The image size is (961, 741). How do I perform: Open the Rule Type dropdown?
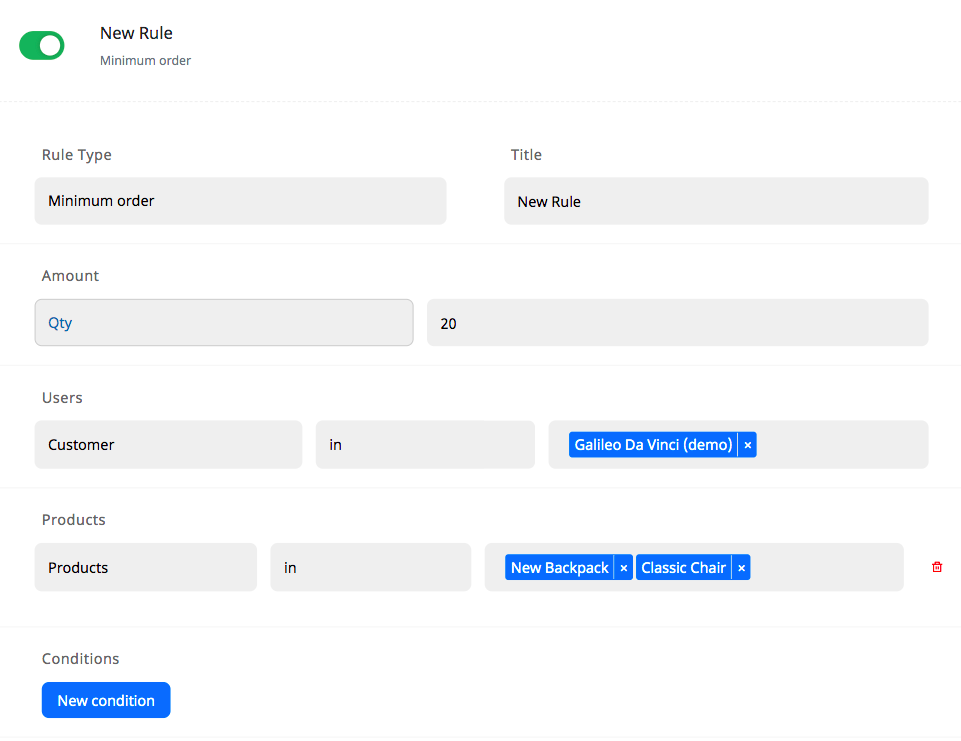tap(240, 201)
